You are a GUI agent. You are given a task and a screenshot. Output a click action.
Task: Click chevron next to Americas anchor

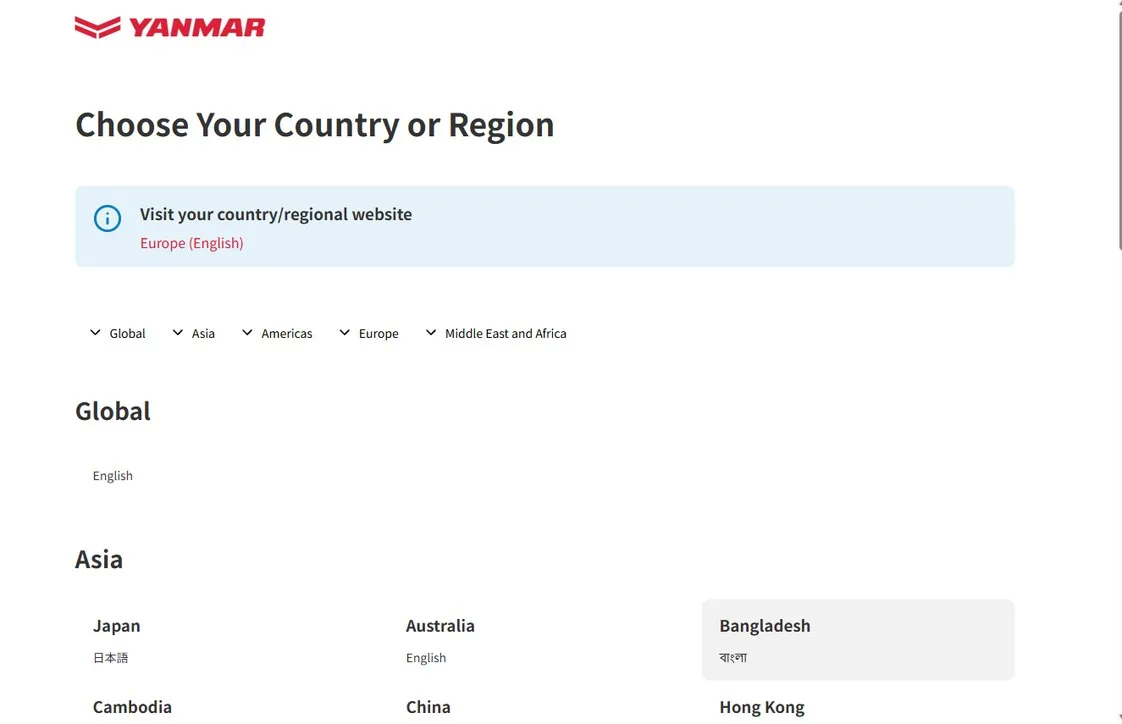pos(247,333)
